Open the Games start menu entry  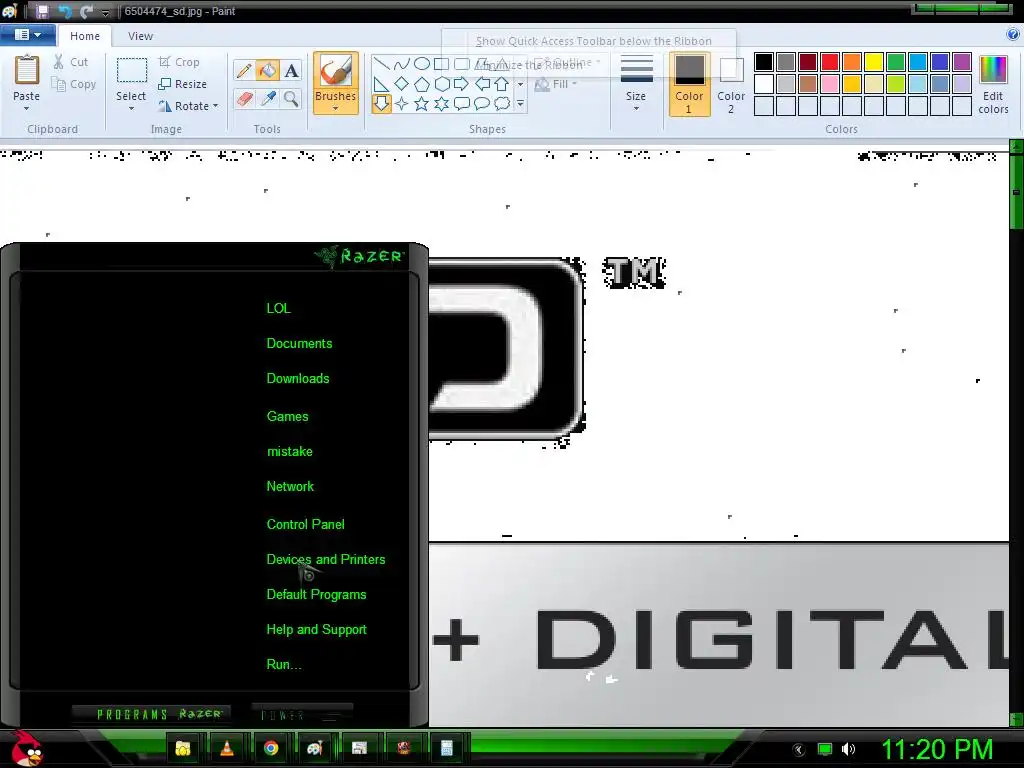coord(287,417)
